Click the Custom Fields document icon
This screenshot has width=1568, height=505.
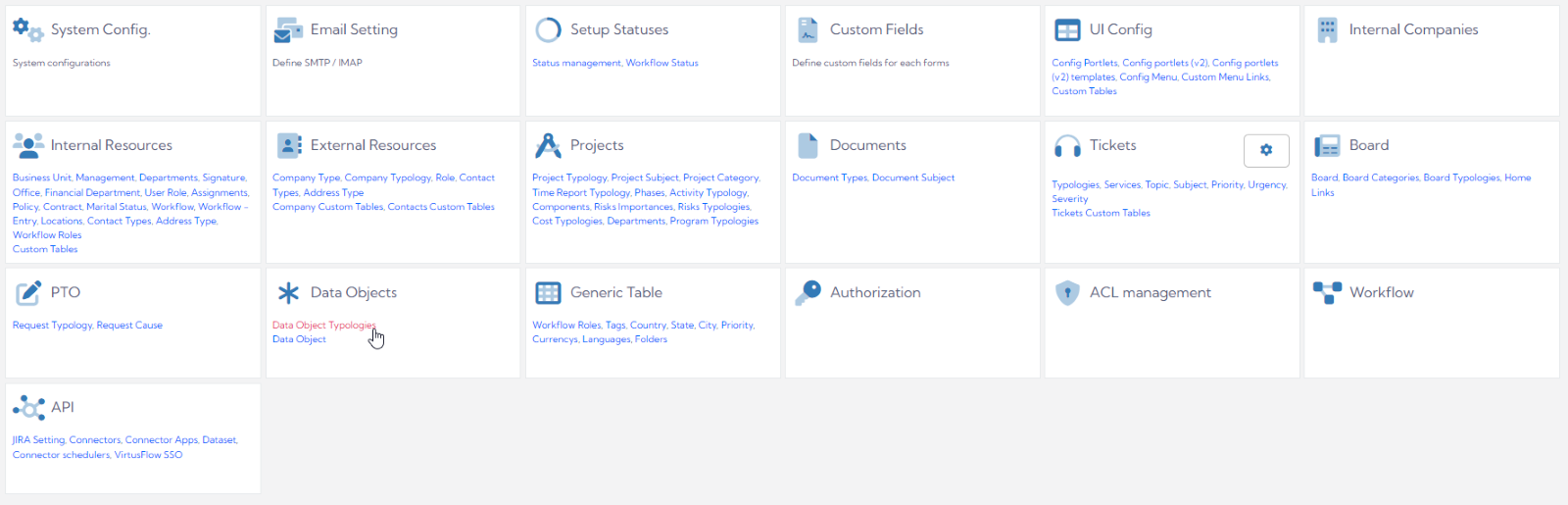point(808,29)
